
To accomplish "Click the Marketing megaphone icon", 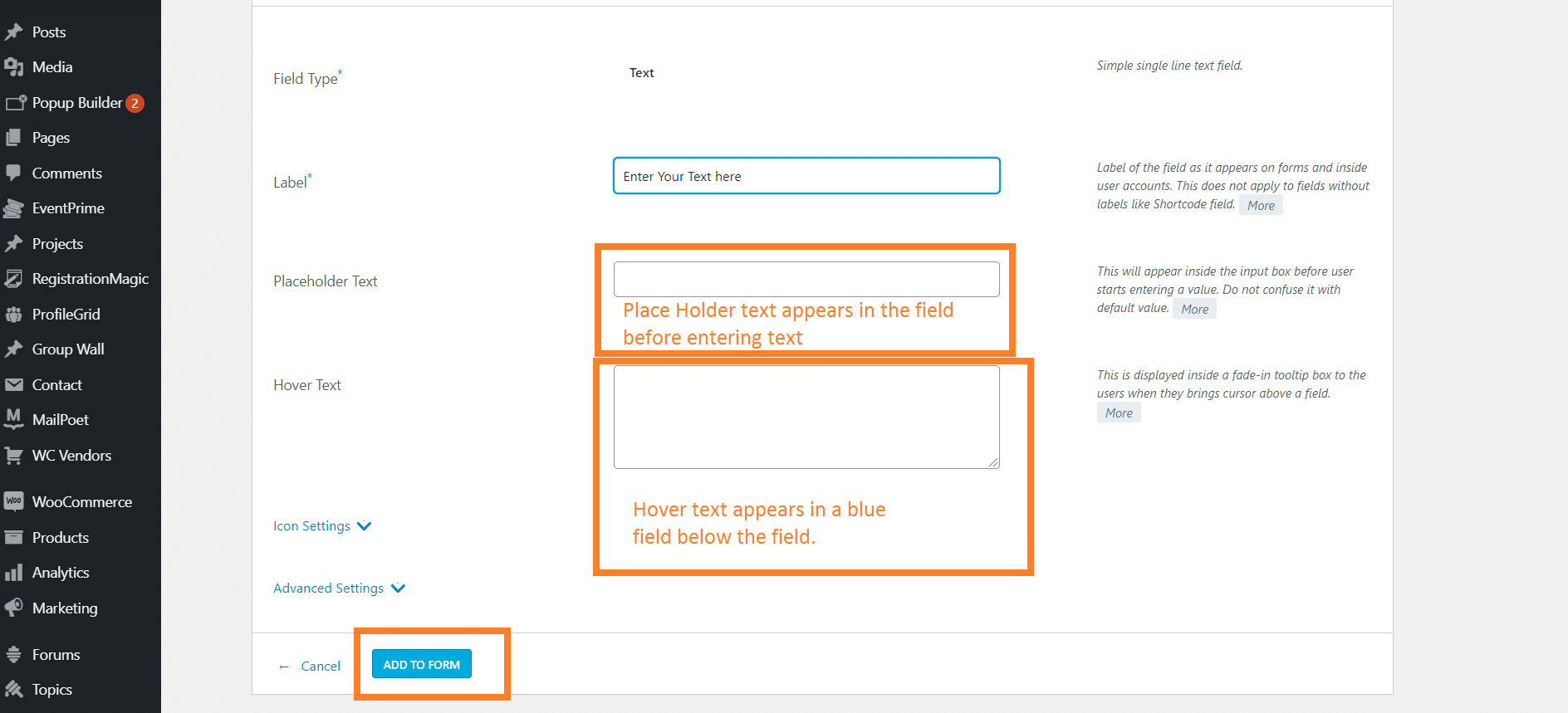I will (13, 608).
